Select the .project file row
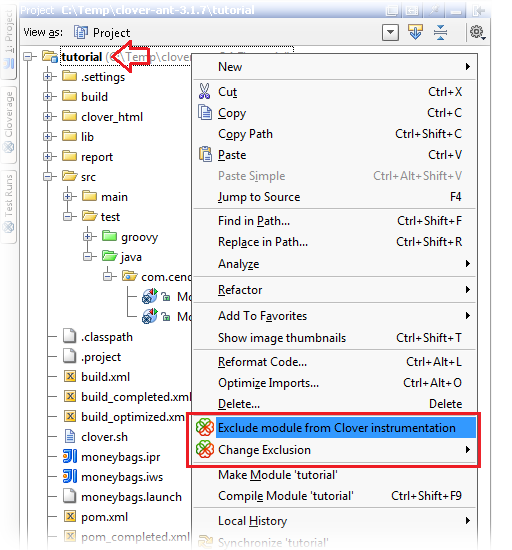 [92, 356]
